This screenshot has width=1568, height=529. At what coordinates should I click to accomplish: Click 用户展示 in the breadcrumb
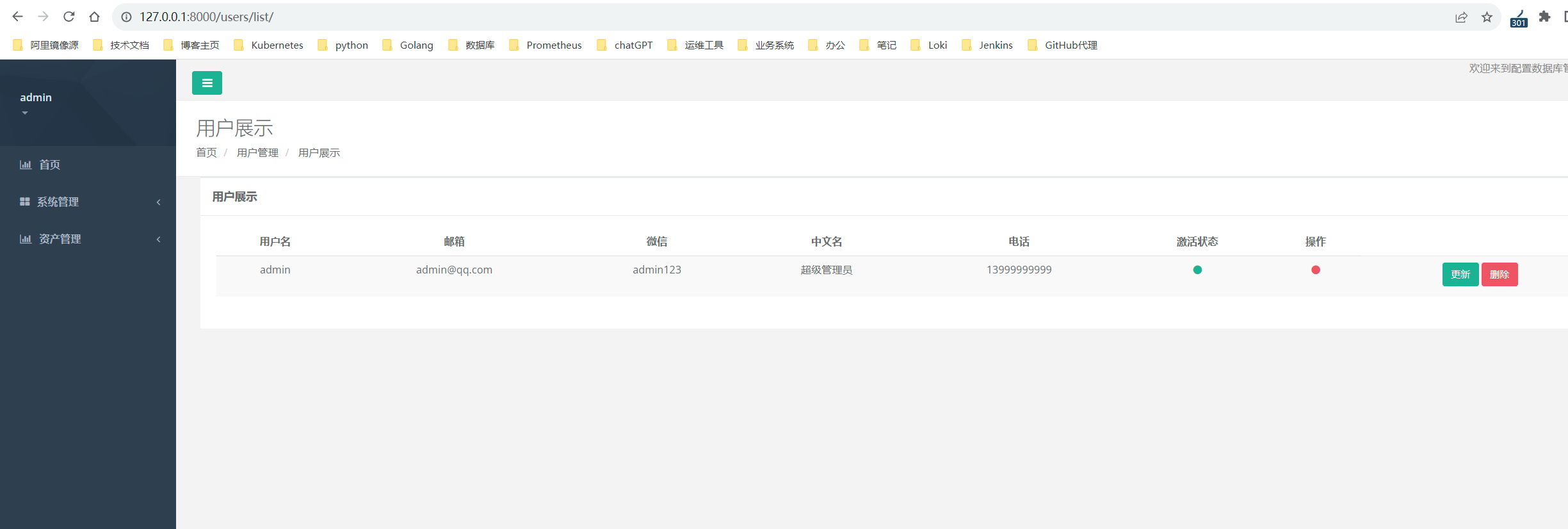click(319, 152)
